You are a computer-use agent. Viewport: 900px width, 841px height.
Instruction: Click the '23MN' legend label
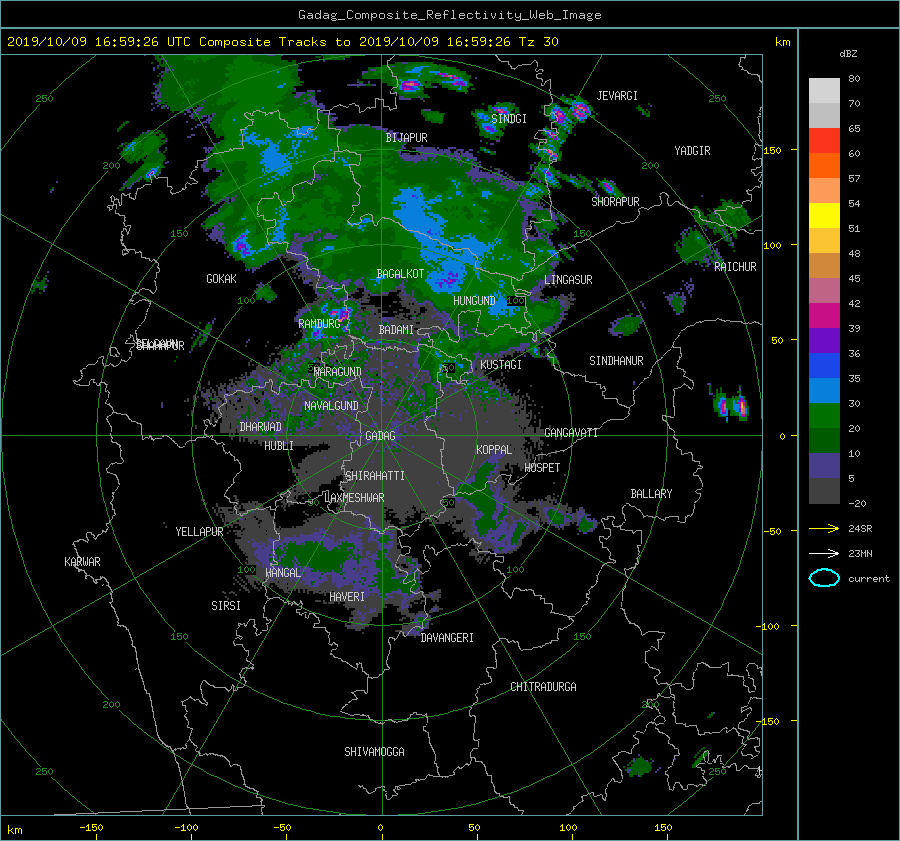(x=860, y=553)
